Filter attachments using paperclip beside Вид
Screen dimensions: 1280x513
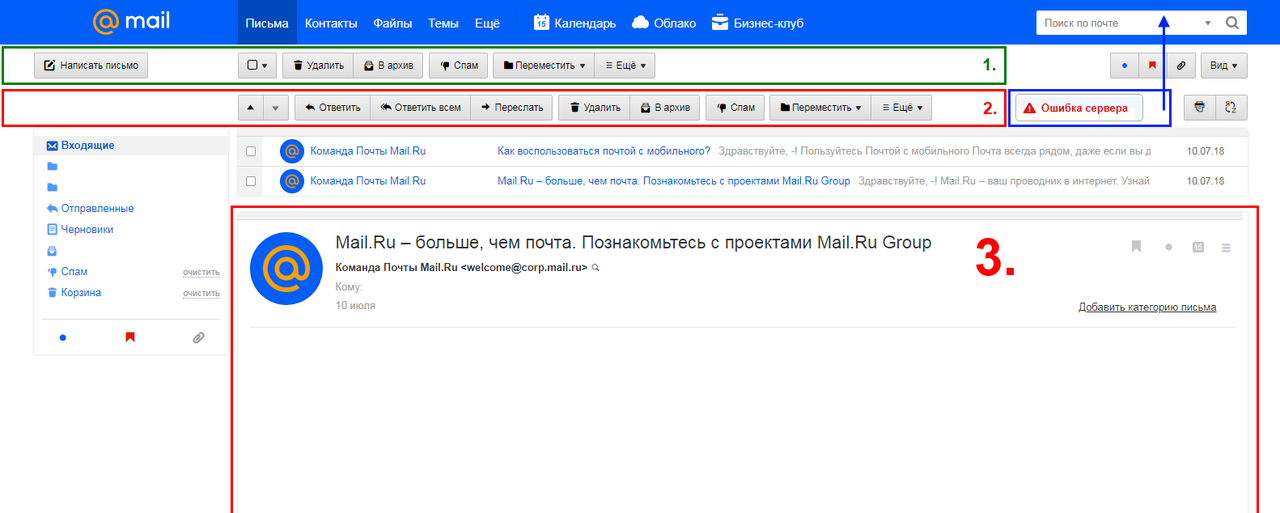(x=1180, y=66)
